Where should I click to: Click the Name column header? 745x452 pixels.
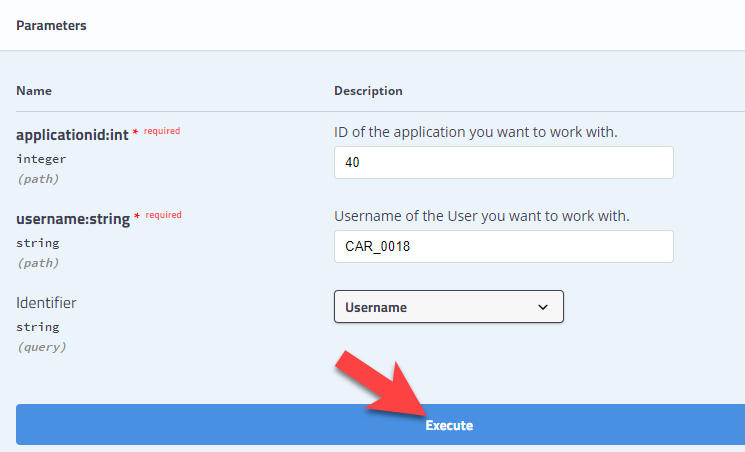pos(34,91)
